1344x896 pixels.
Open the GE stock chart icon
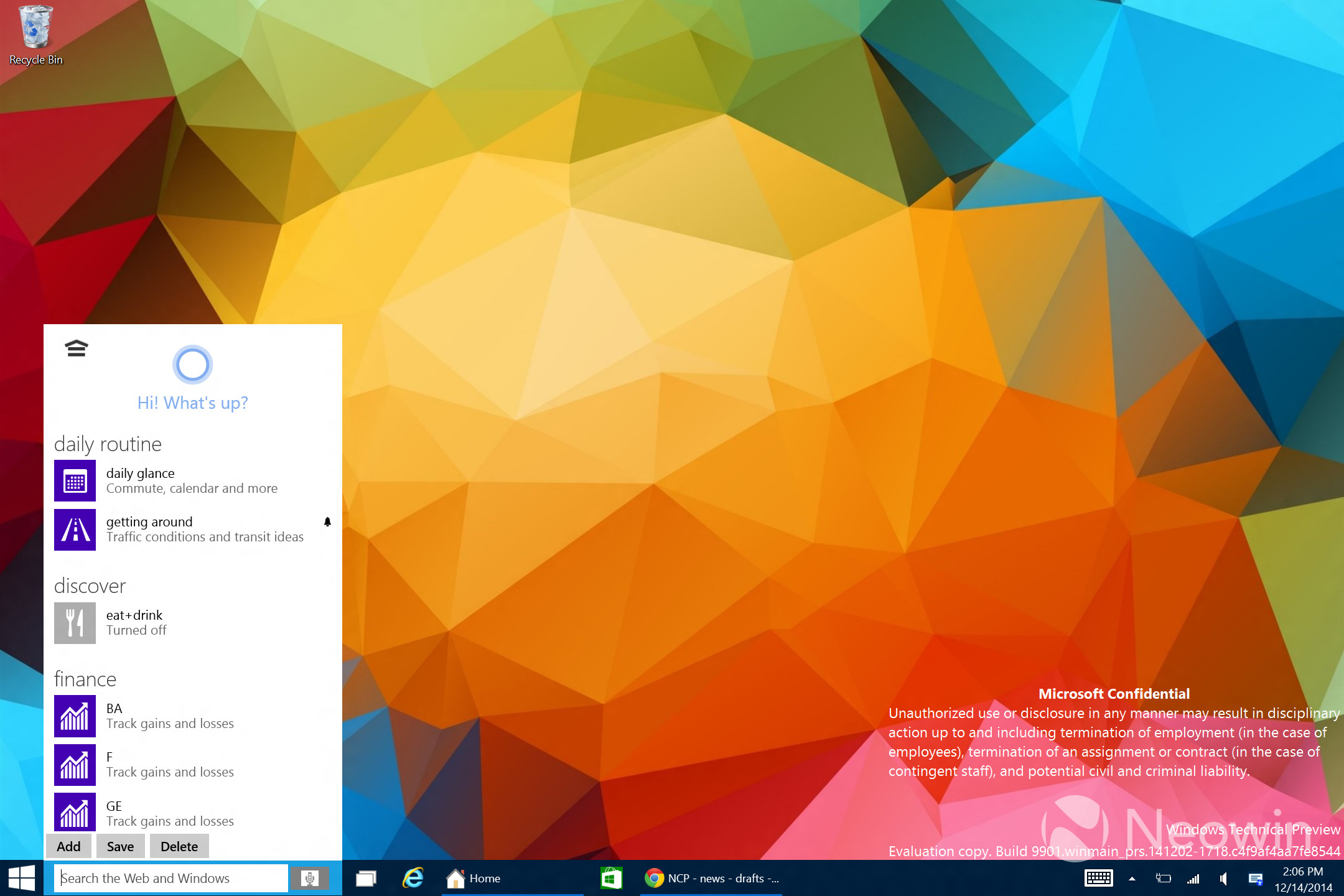point(75,812)
